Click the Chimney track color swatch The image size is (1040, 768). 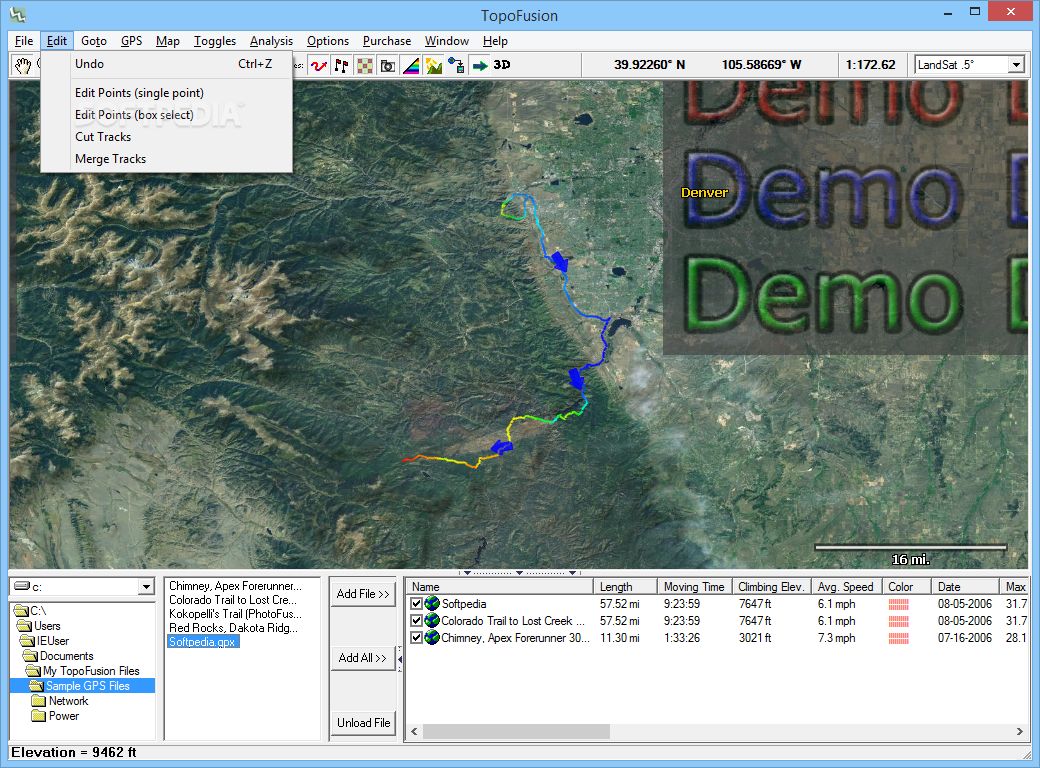899,639
